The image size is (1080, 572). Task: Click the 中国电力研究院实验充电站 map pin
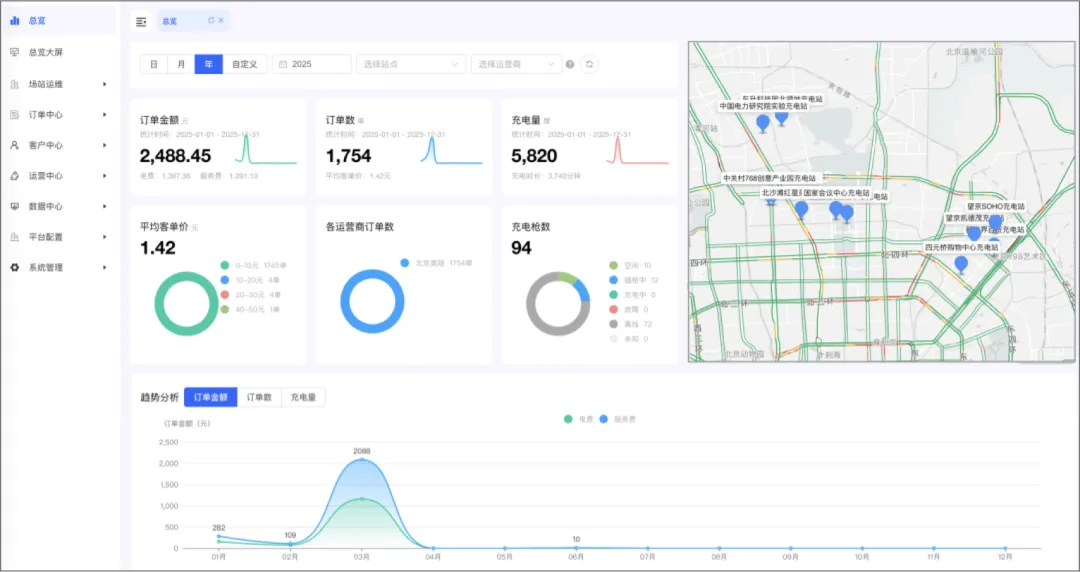coord(762,124)
